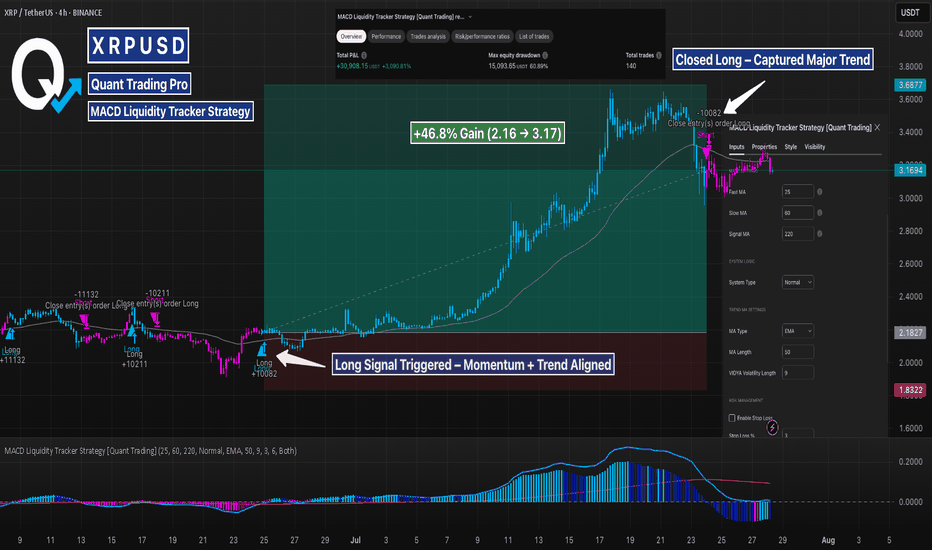The height and width of the screenshot is (550, 932).
Task: Switch to the Overview tab
Action: (351, 36)
